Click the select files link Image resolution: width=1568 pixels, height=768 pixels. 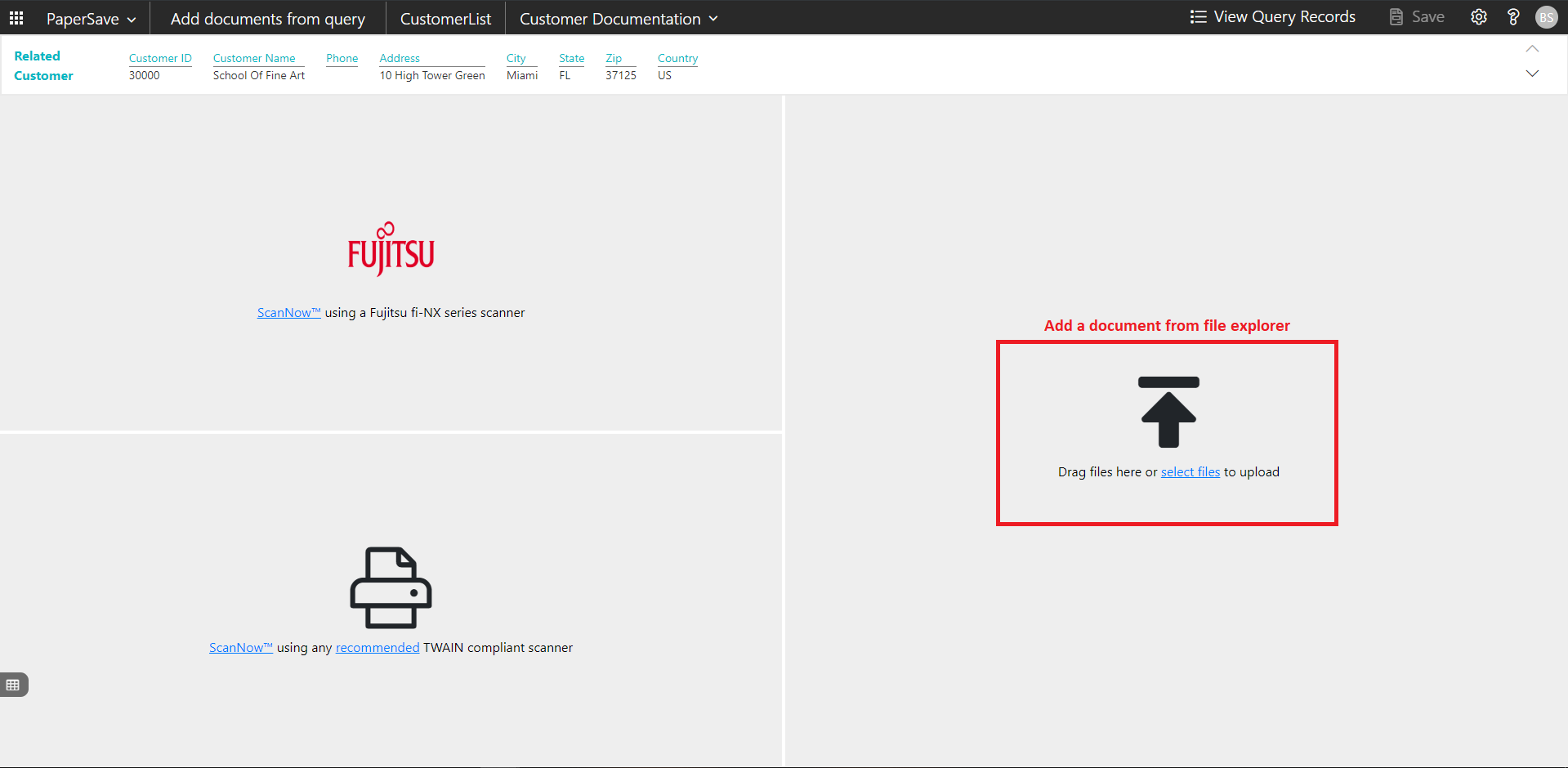[1190, 472]
